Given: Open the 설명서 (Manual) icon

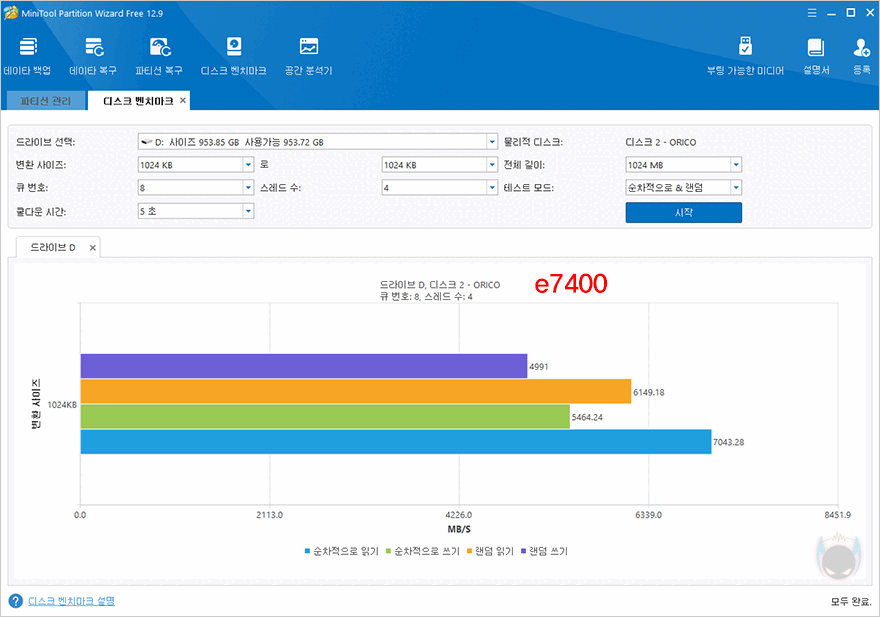Looking at the screenshot, I should (x=816, y=56).
